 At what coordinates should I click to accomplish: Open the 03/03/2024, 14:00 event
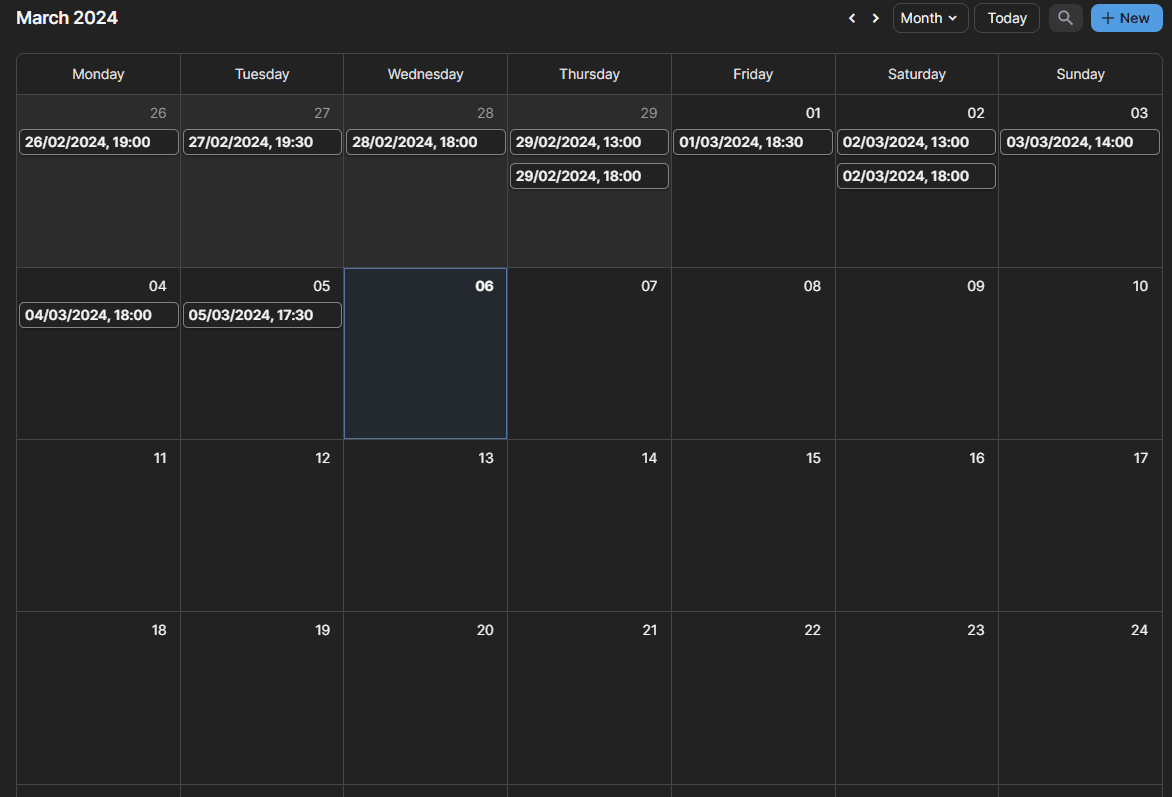pos(1080,142)
